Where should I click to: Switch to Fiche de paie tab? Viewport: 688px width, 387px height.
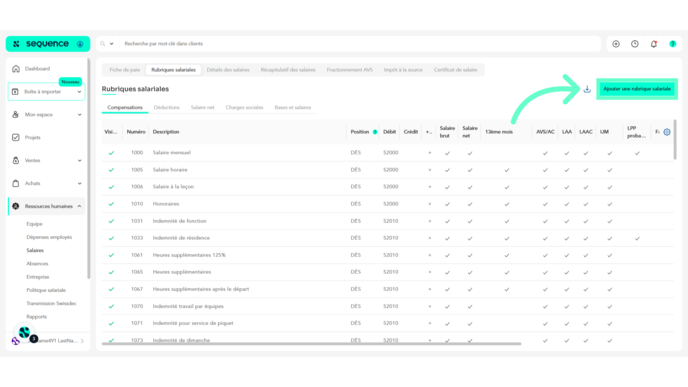(x=125, y=70)
